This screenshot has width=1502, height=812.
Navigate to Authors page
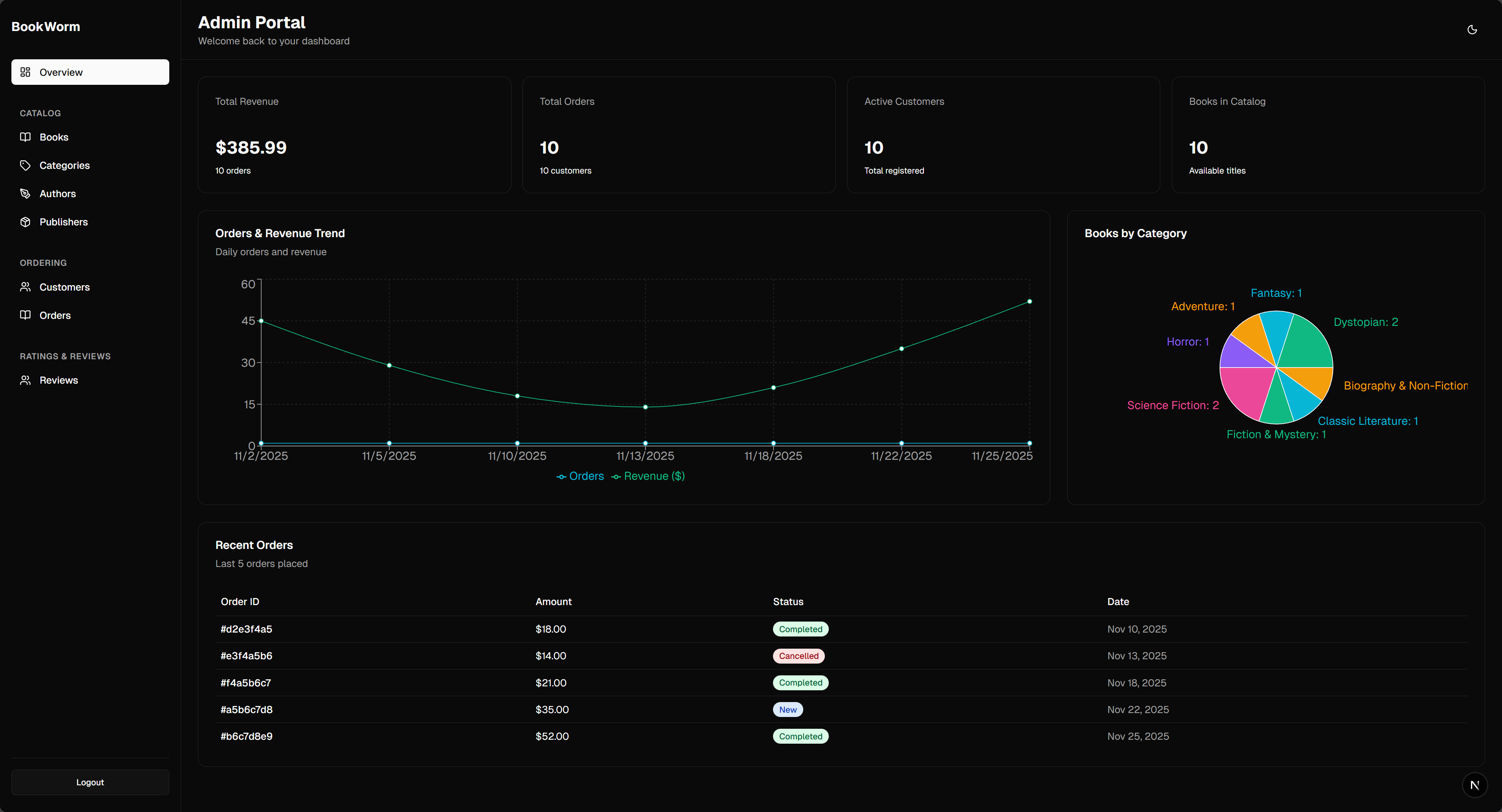point(90,194)
